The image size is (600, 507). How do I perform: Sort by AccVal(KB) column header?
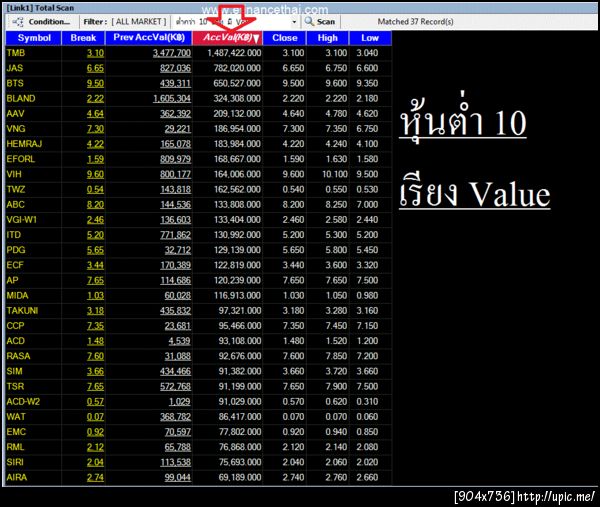point(228,38)
